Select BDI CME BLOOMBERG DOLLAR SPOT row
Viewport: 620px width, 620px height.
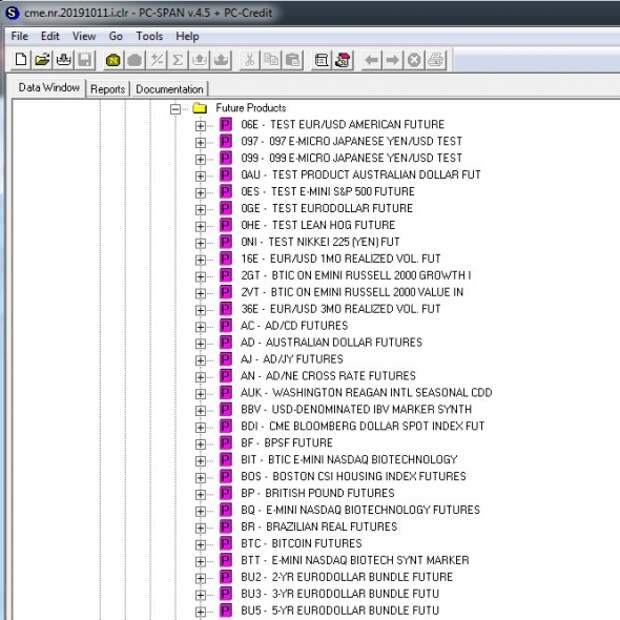point(363,426)
